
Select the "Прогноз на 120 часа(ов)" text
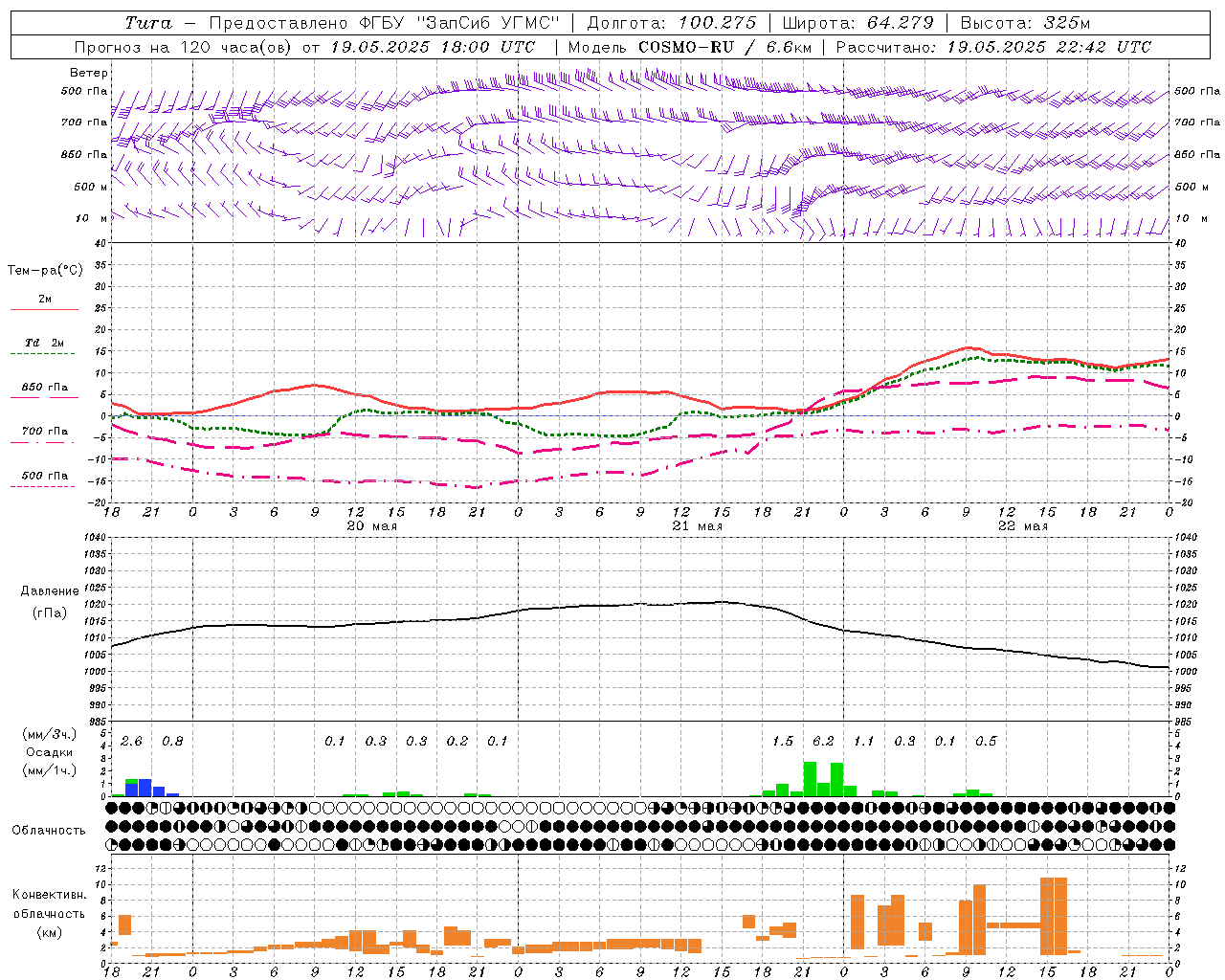(x=185, y=47)
